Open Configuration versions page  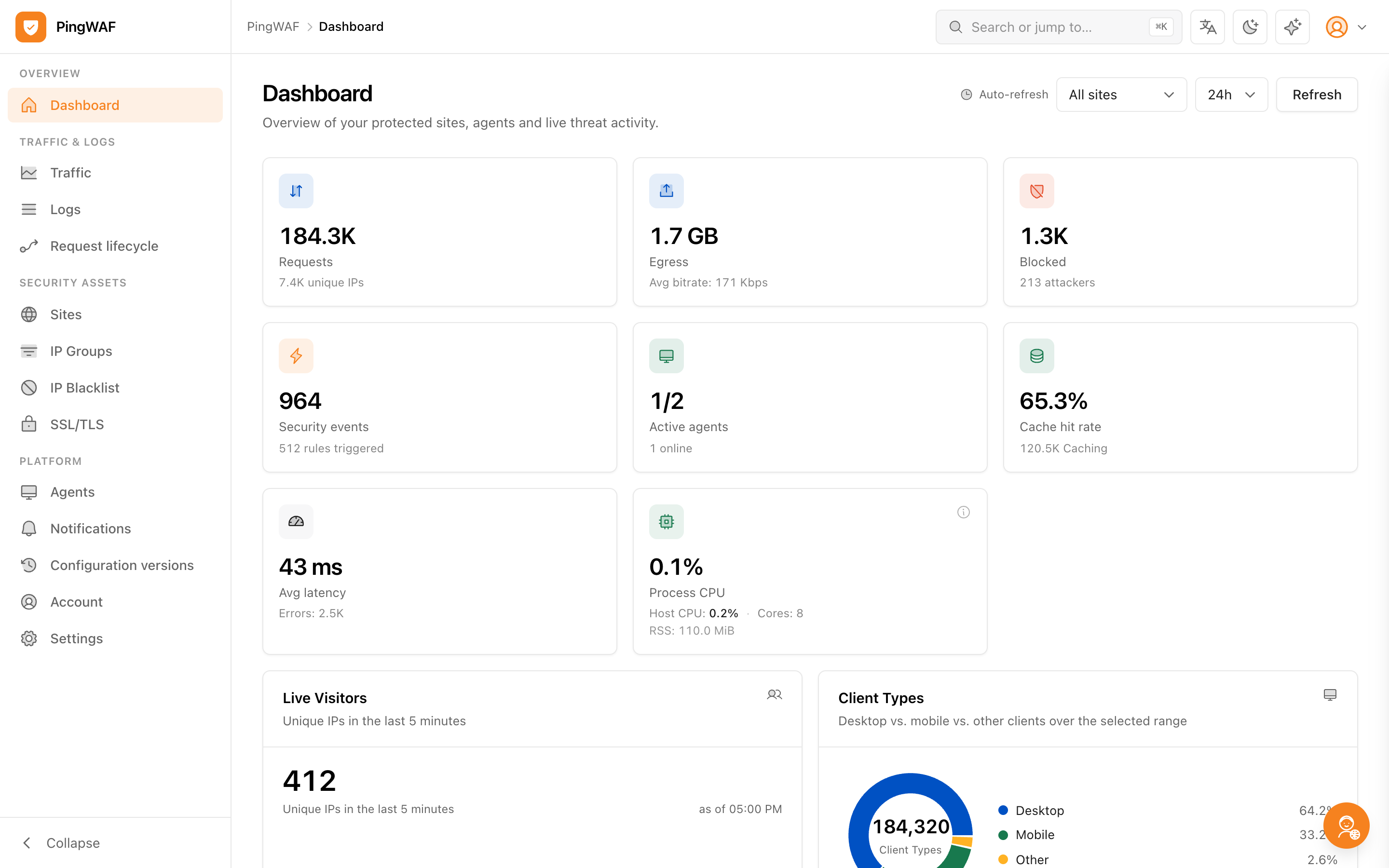115,566
